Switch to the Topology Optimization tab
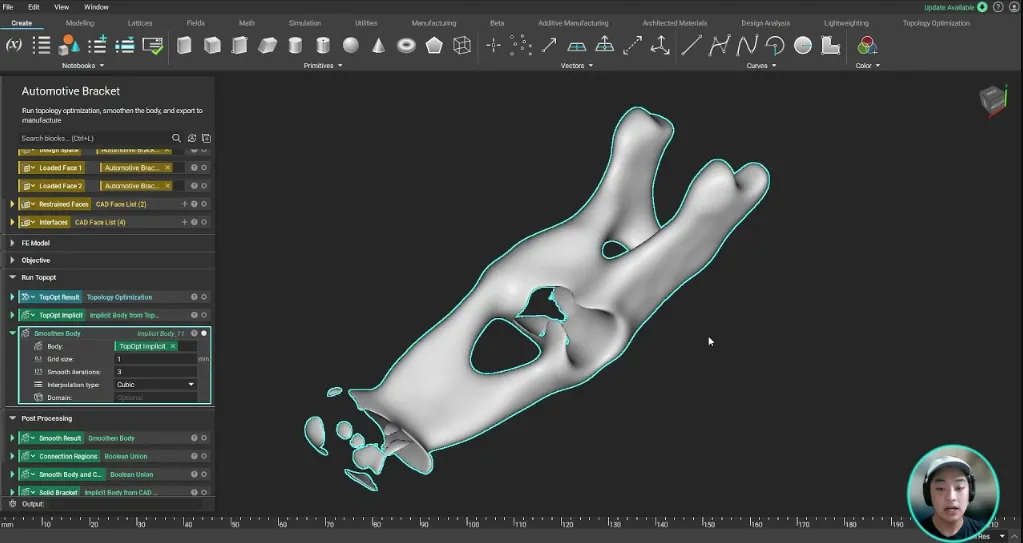The image size is (1023, 543). tap(936, 23)
